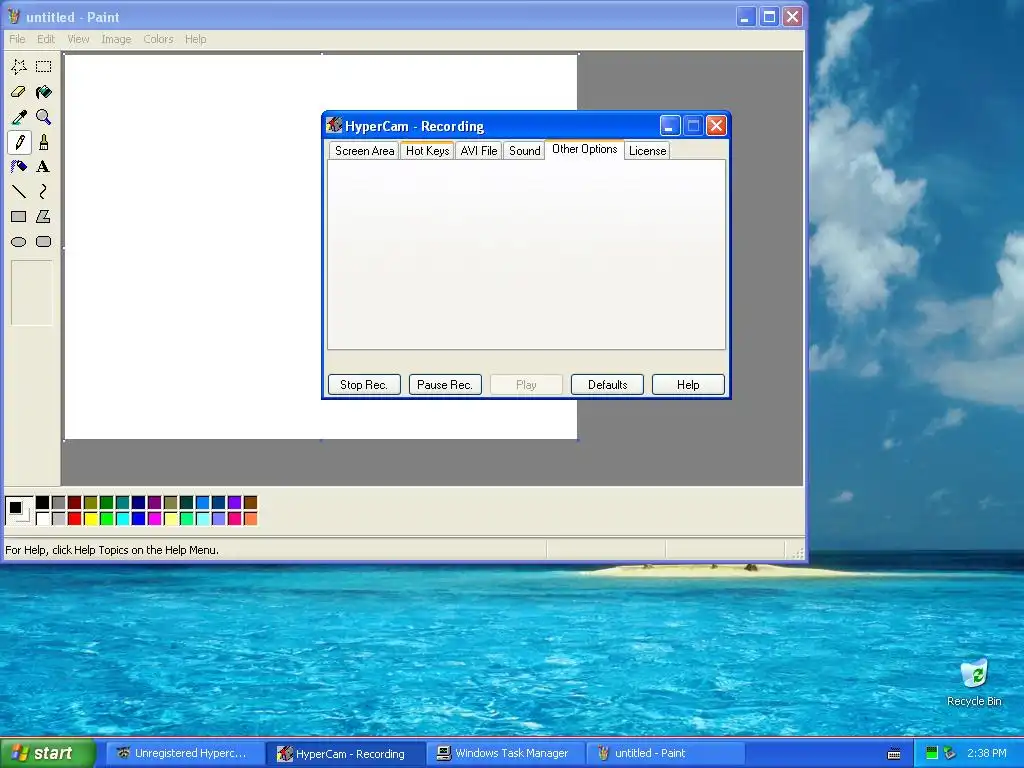Choose the Brush tool in Paint
The height and width of the screenshot is (768, 1024).
[x=44, y=142]
